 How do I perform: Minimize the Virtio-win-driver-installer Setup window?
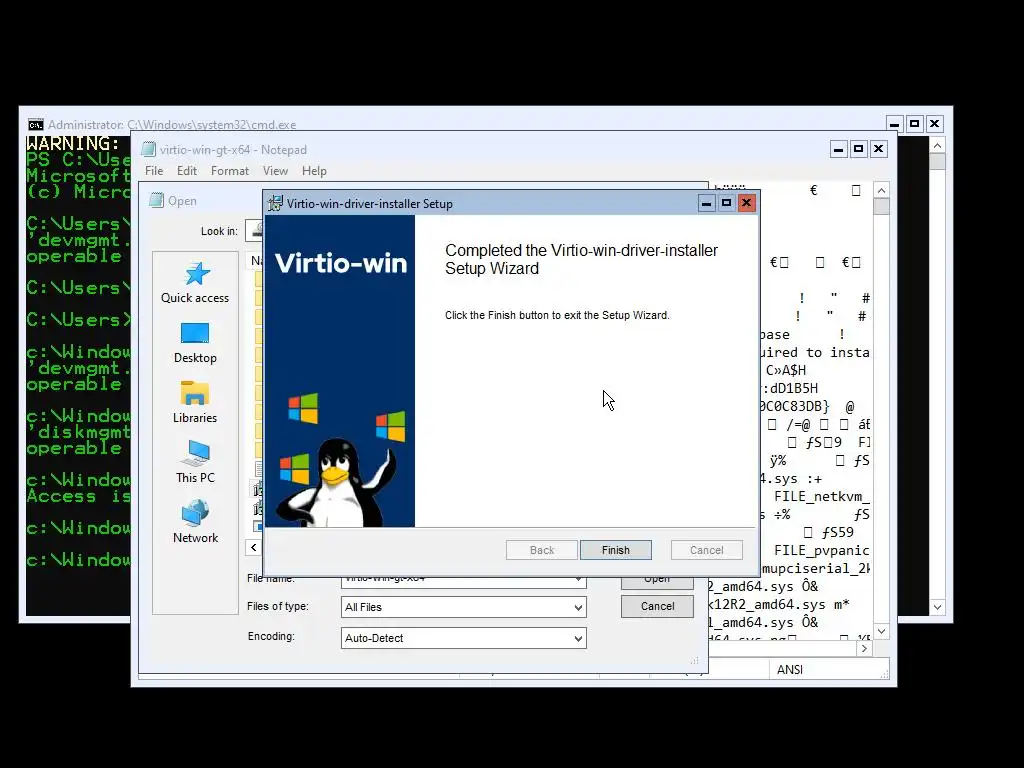click(706, 203)
